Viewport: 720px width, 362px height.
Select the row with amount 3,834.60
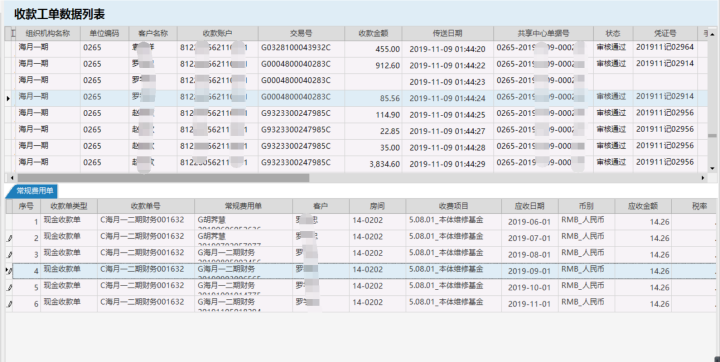coord(358,164)
